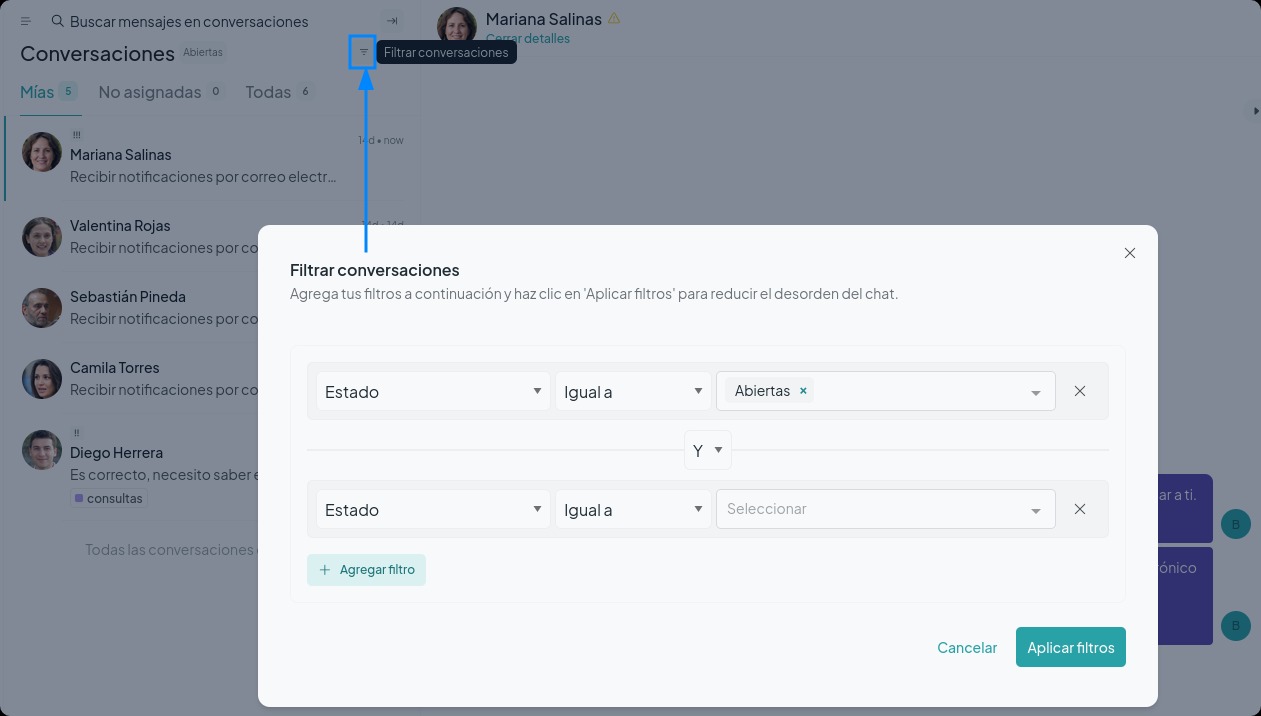1261x716 pixels.
Task: Open the first Estado attribute dropdown
Action: pos(433,391)
